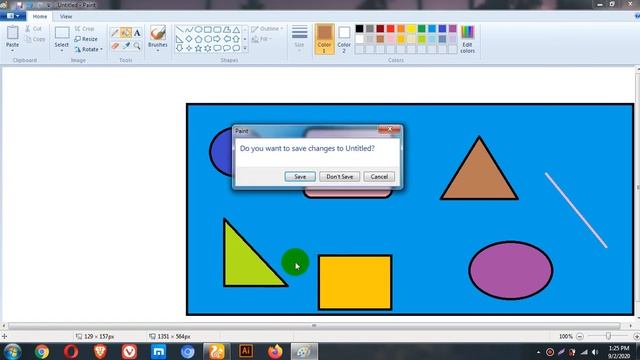Open the Select dropdown arrow
Screen dimensions: 640x360
coord(62,51)
